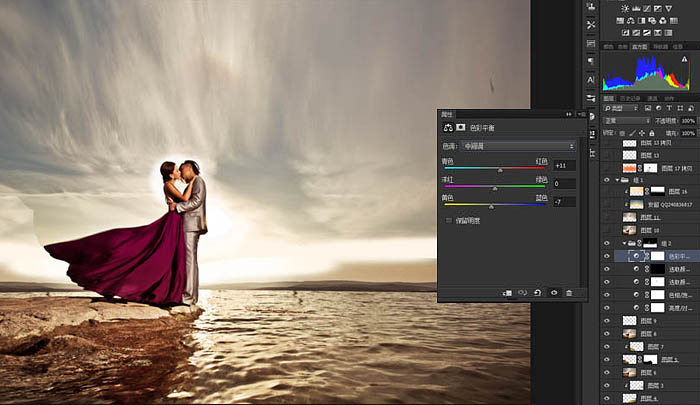This screenshot has width=700, height=405.
Task: Open the Paragraph panel icon
Action: [591, 62]
